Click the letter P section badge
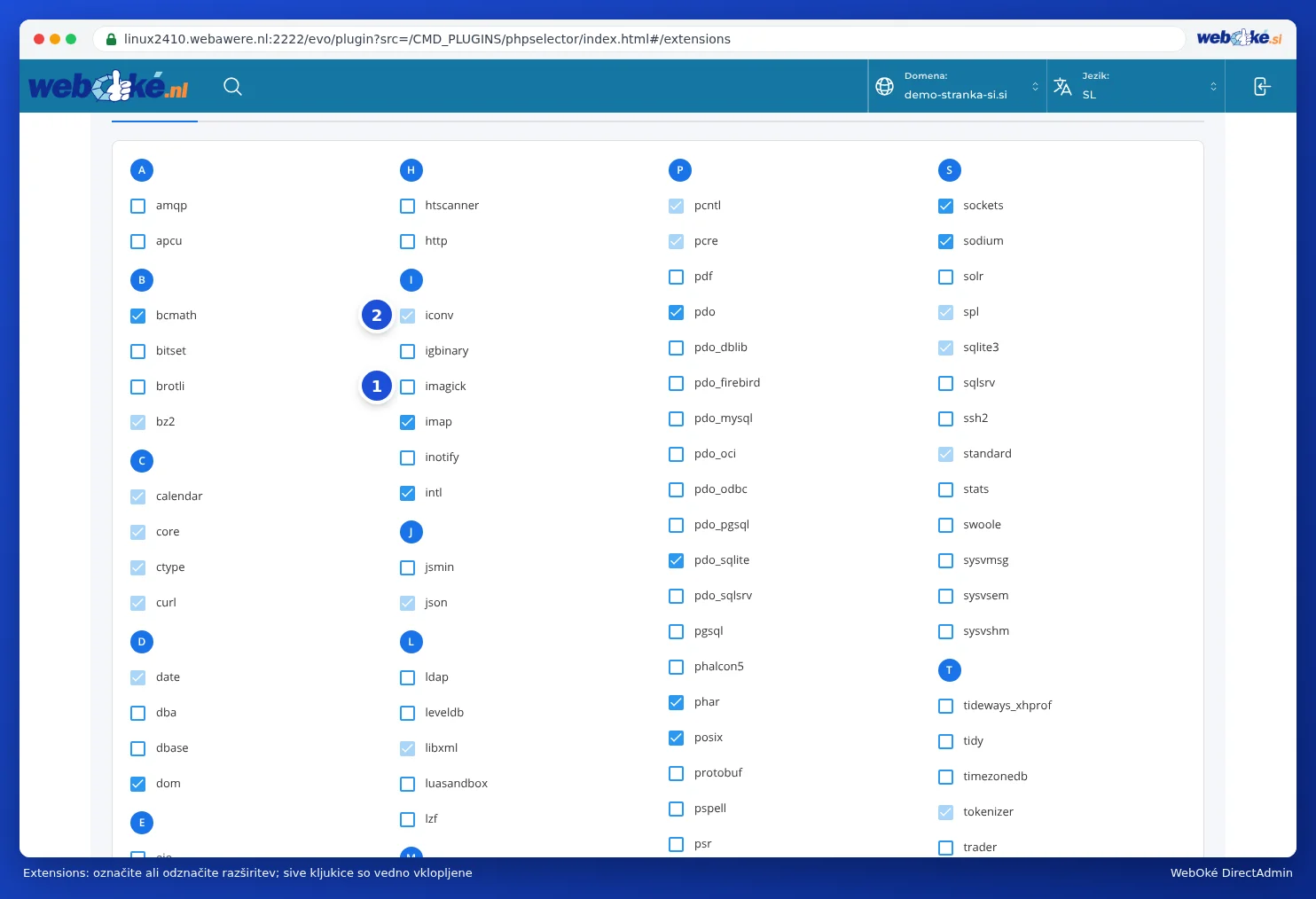Image resolution: width=1316 pixels, height=899 pixels. (680, 170)
